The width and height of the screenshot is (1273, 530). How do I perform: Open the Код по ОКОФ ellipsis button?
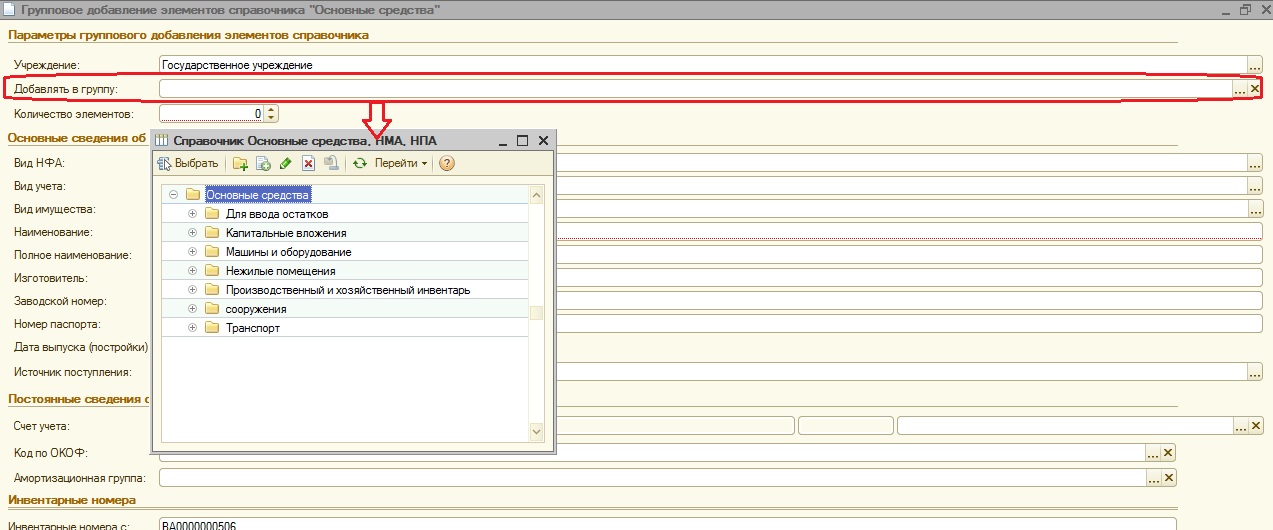(x=1152, y=453)
